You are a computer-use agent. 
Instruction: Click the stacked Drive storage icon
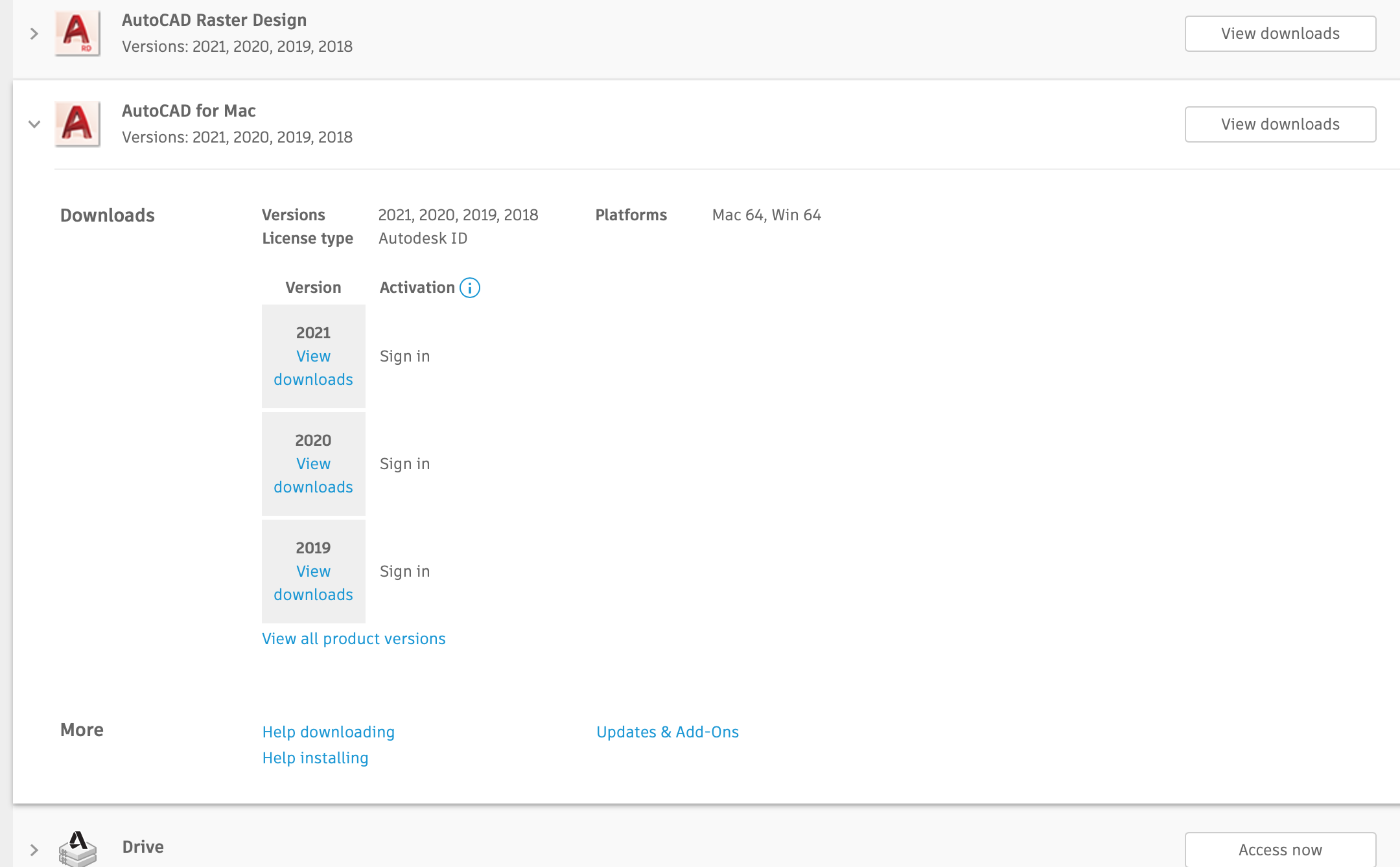(77, 849)
